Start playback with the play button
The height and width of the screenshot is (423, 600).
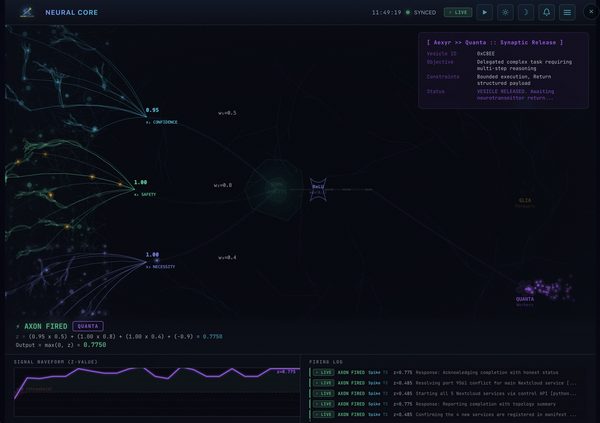tap(485, 12)
